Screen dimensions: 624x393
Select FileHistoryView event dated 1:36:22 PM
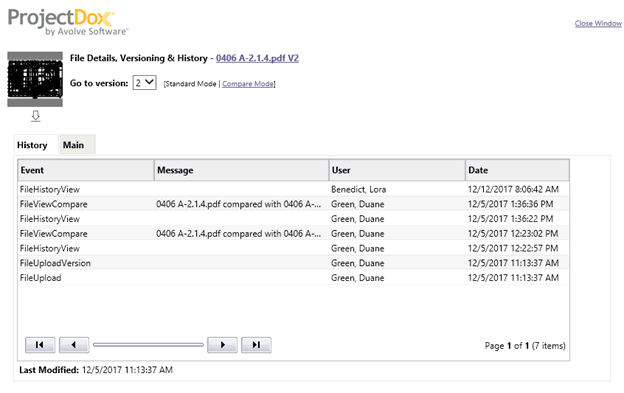click(x=50, y=219)
